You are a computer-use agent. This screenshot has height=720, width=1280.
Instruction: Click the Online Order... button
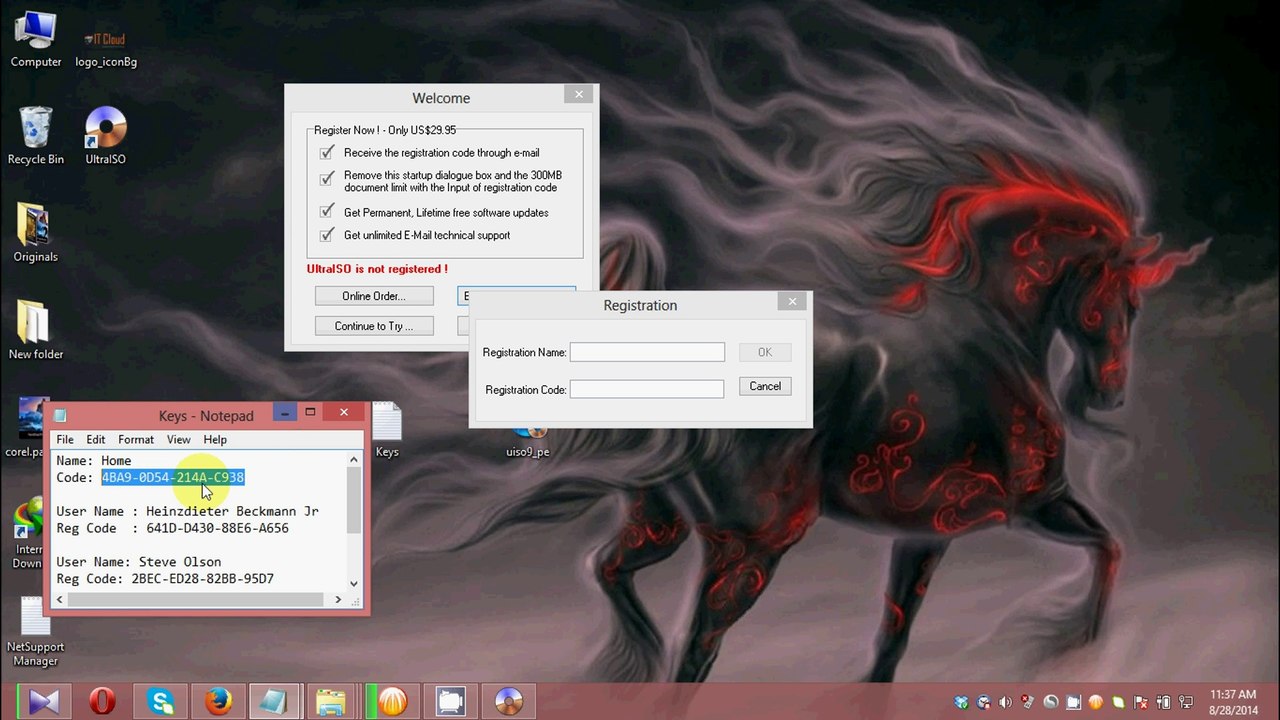[x=374, y=296]
